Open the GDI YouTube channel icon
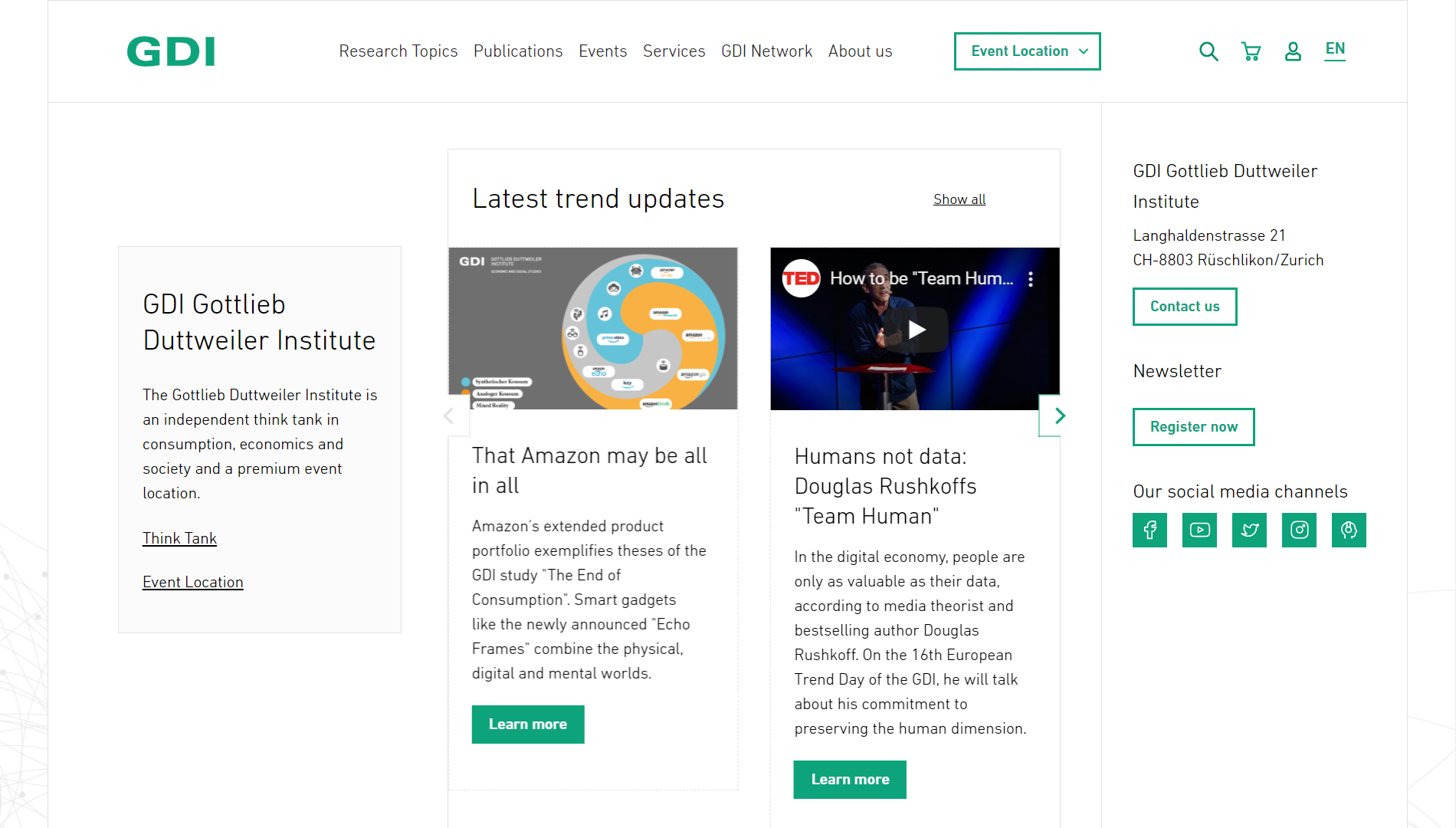Image resolution: width=1456 pixels, height=828 pixels. point(1199,530)
